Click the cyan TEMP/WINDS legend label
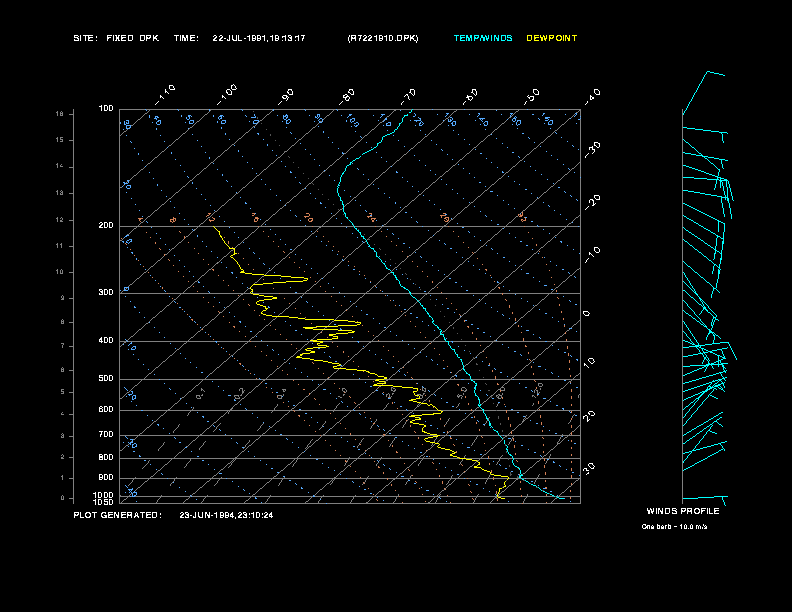 [x=483, y=38]
